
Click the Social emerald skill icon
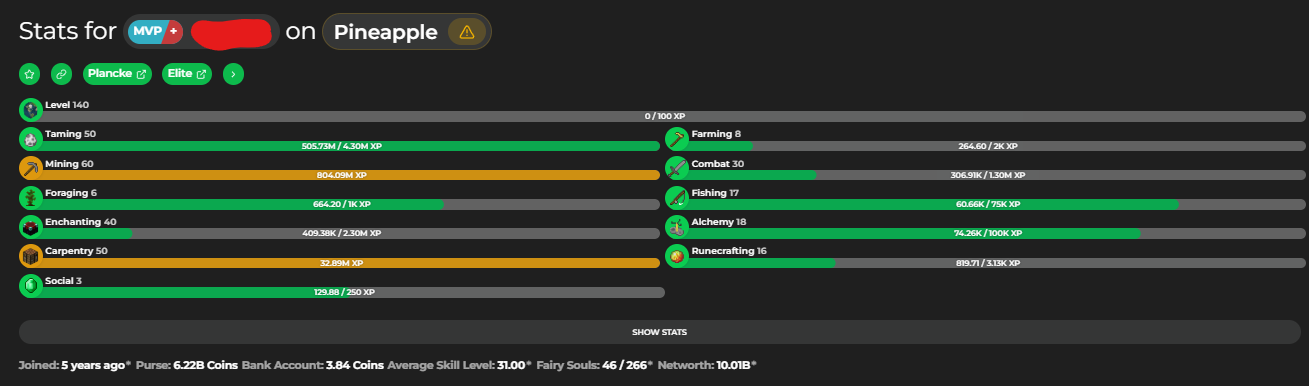(30, 286)
